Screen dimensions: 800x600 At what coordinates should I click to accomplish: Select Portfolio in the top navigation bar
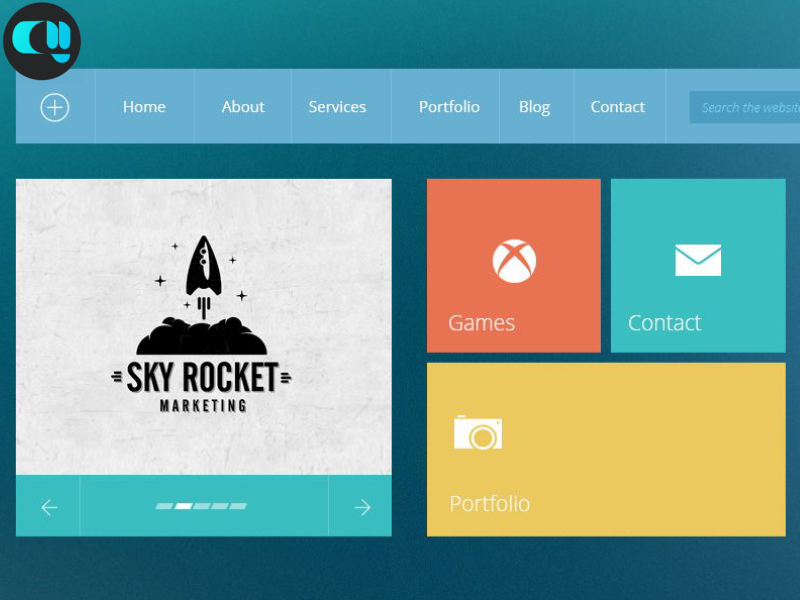click(x=449, y=107)
